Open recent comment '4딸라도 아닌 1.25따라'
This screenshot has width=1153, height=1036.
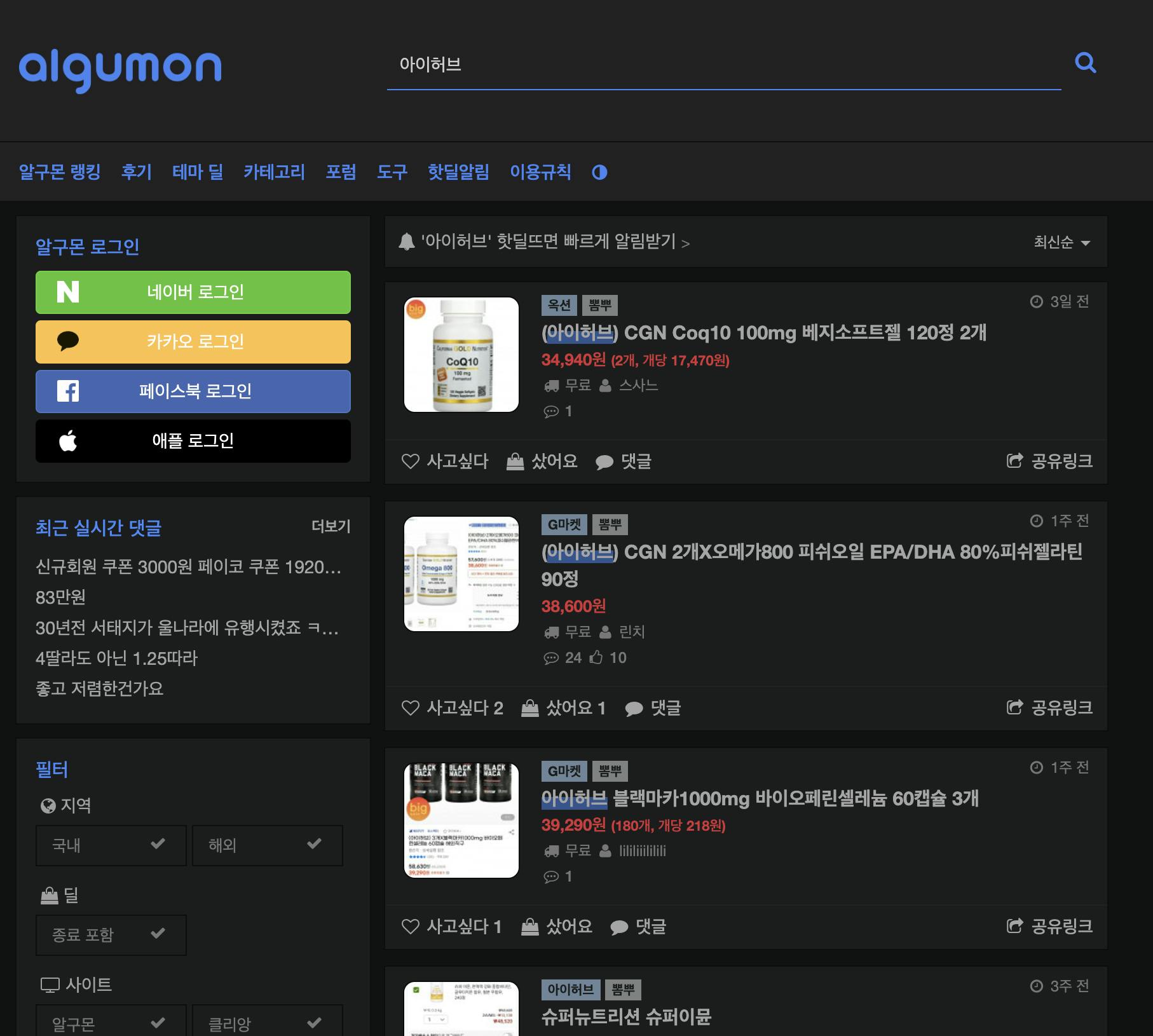117,658
